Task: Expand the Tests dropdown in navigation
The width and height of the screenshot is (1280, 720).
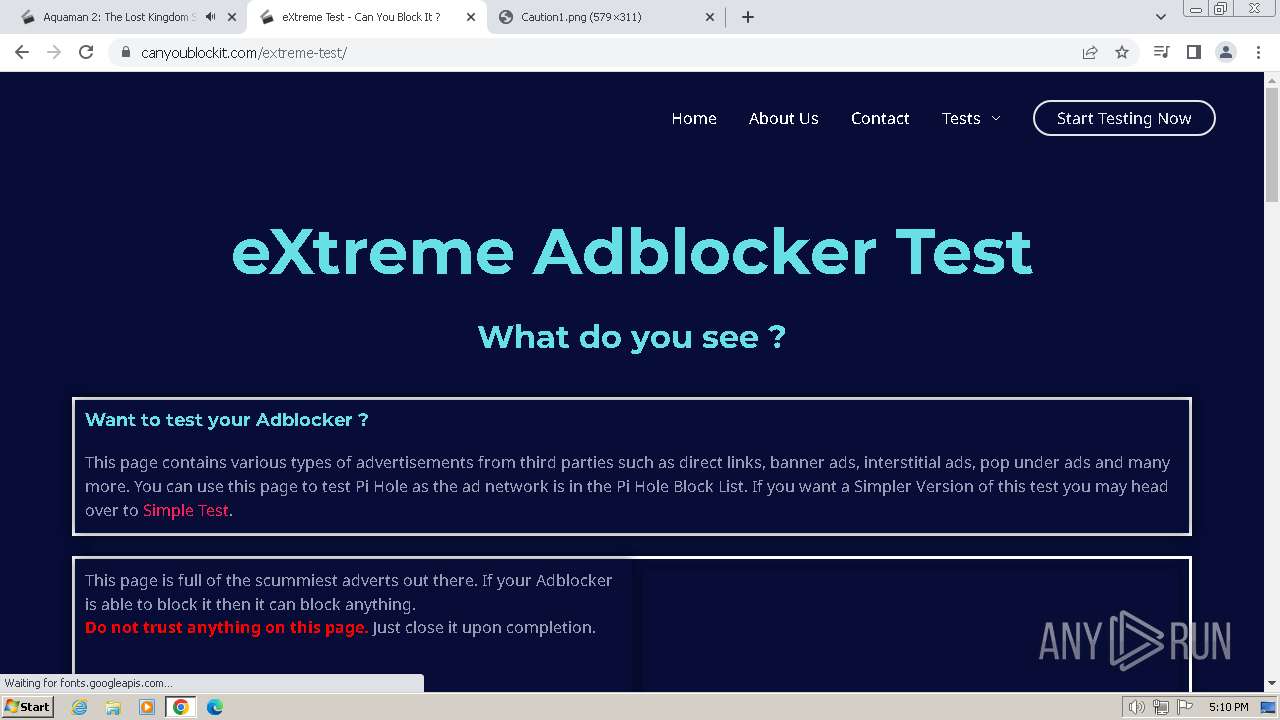Action: [x=971, y=118]
